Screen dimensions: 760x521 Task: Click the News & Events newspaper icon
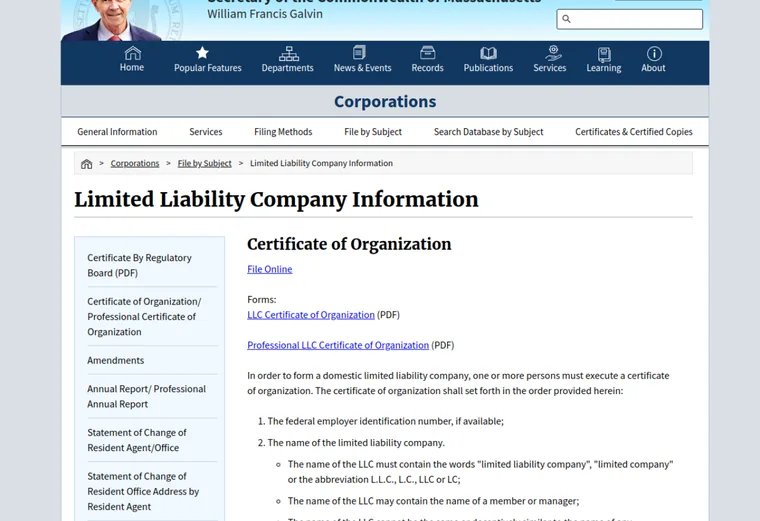pyautogui.click(x=359, y=52)
